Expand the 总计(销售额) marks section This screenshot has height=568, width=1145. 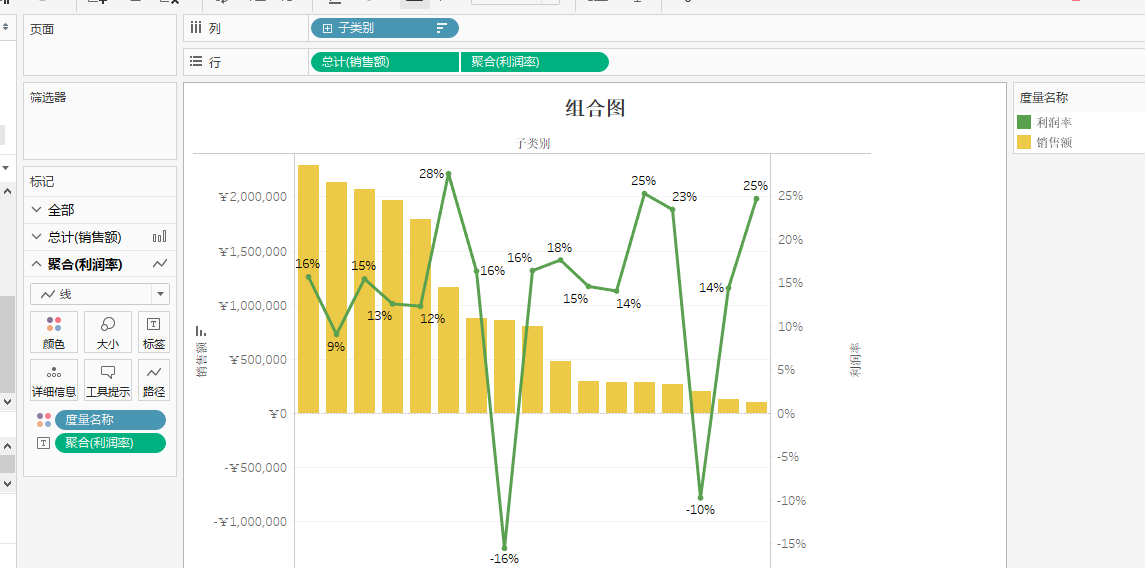37,237
